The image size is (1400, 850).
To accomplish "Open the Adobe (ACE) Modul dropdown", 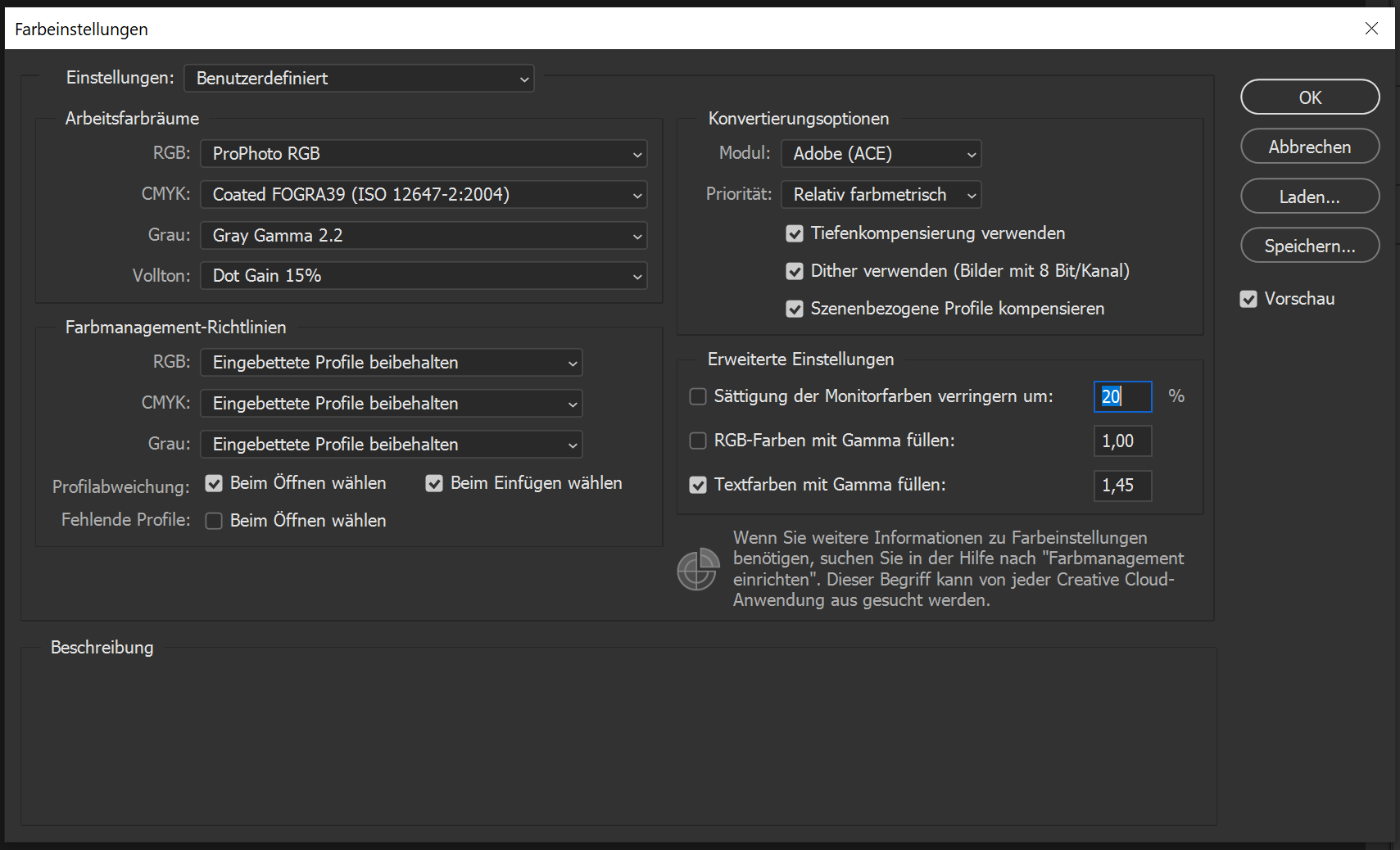I will [x=881, y=154].
